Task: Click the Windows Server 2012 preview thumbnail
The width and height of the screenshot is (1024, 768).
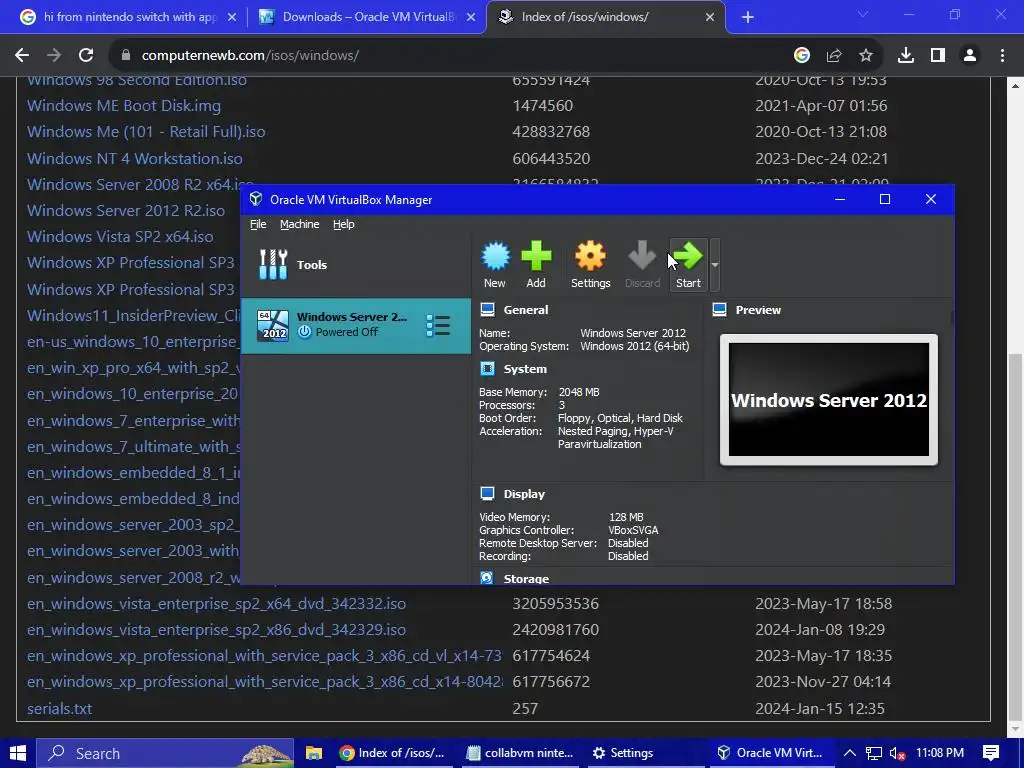Action: tap(829, 400)
